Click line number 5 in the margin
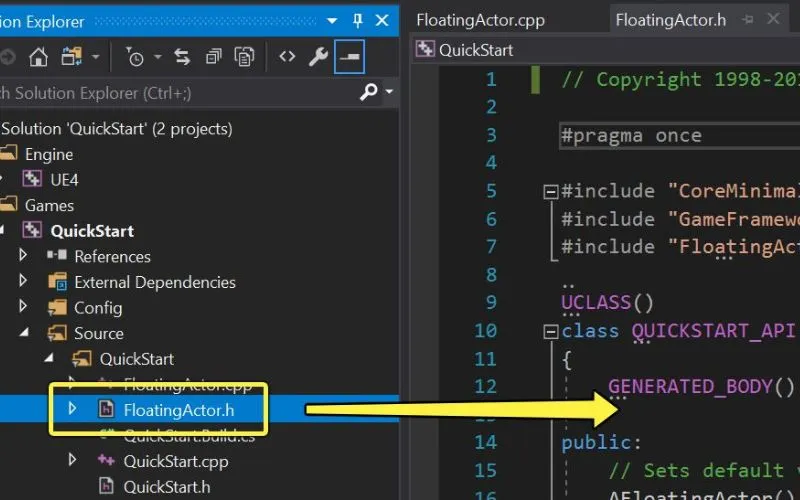This screenshot has width=800, height=500. [491, 191]
